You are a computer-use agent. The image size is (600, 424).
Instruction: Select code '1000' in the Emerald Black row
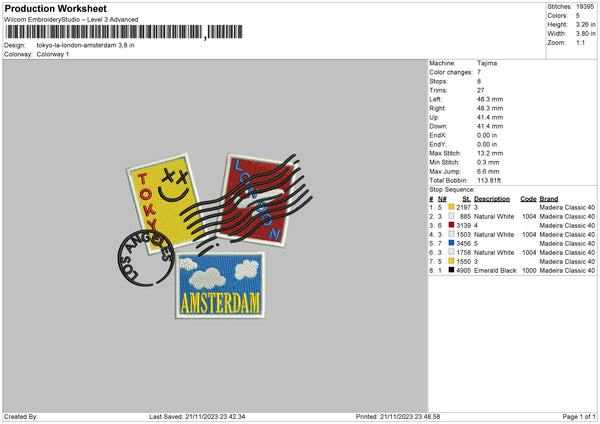529,270
